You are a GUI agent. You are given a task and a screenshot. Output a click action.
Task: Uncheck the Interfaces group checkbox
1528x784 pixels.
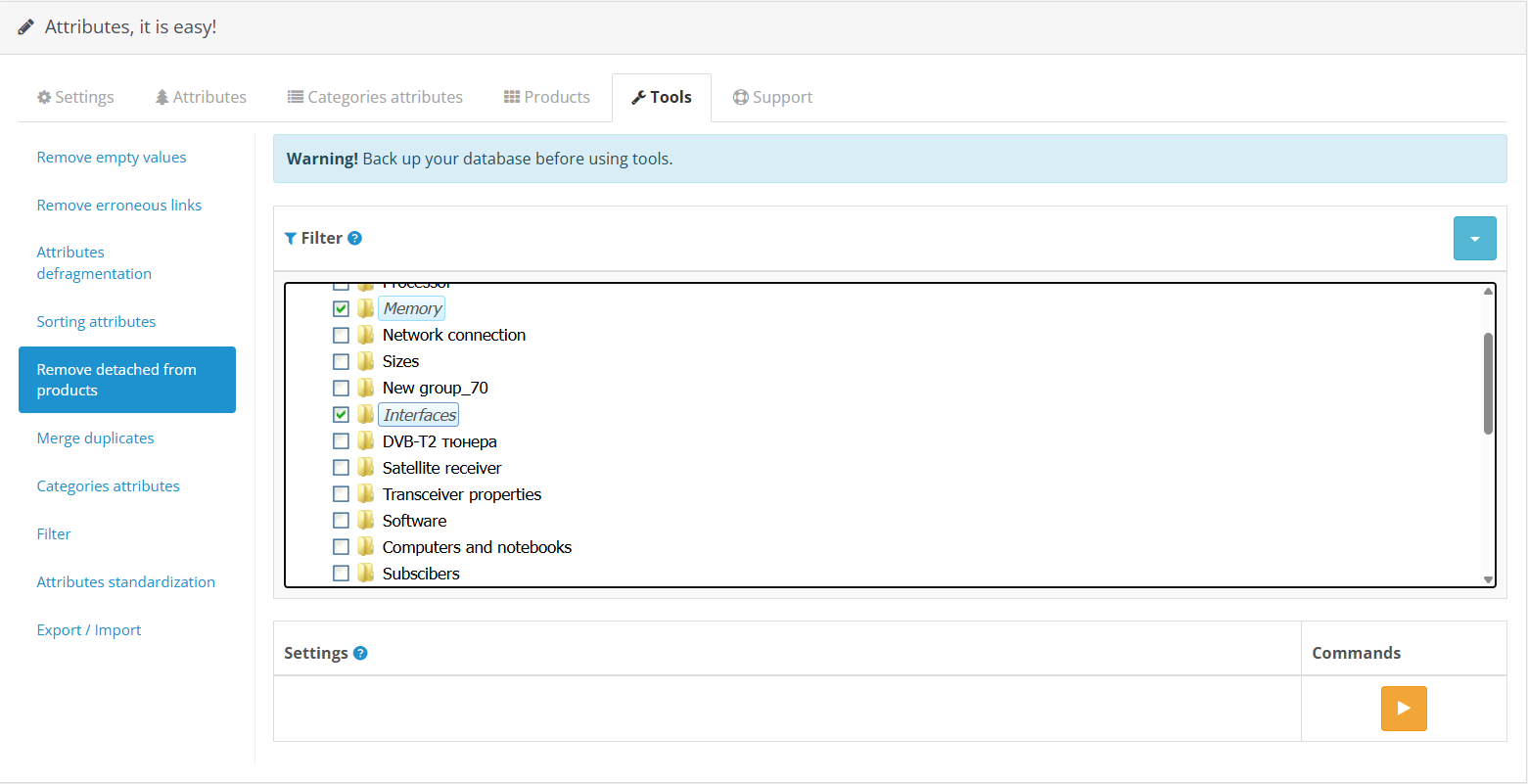(341, 415)
